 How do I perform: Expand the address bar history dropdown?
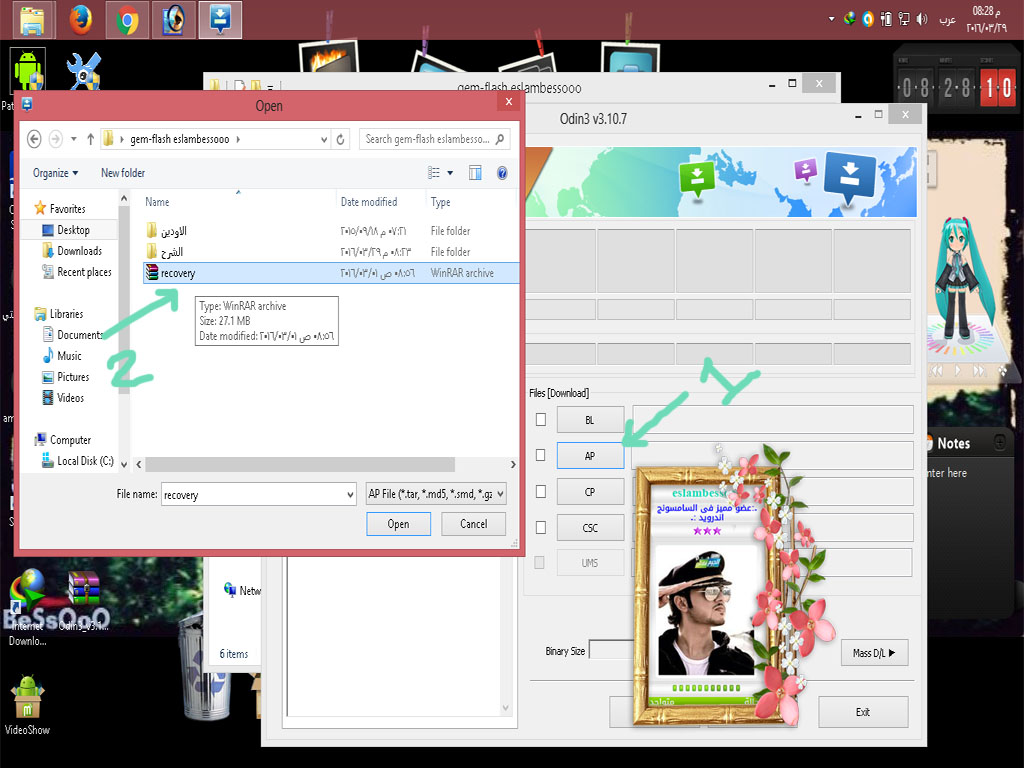[324, 139]
